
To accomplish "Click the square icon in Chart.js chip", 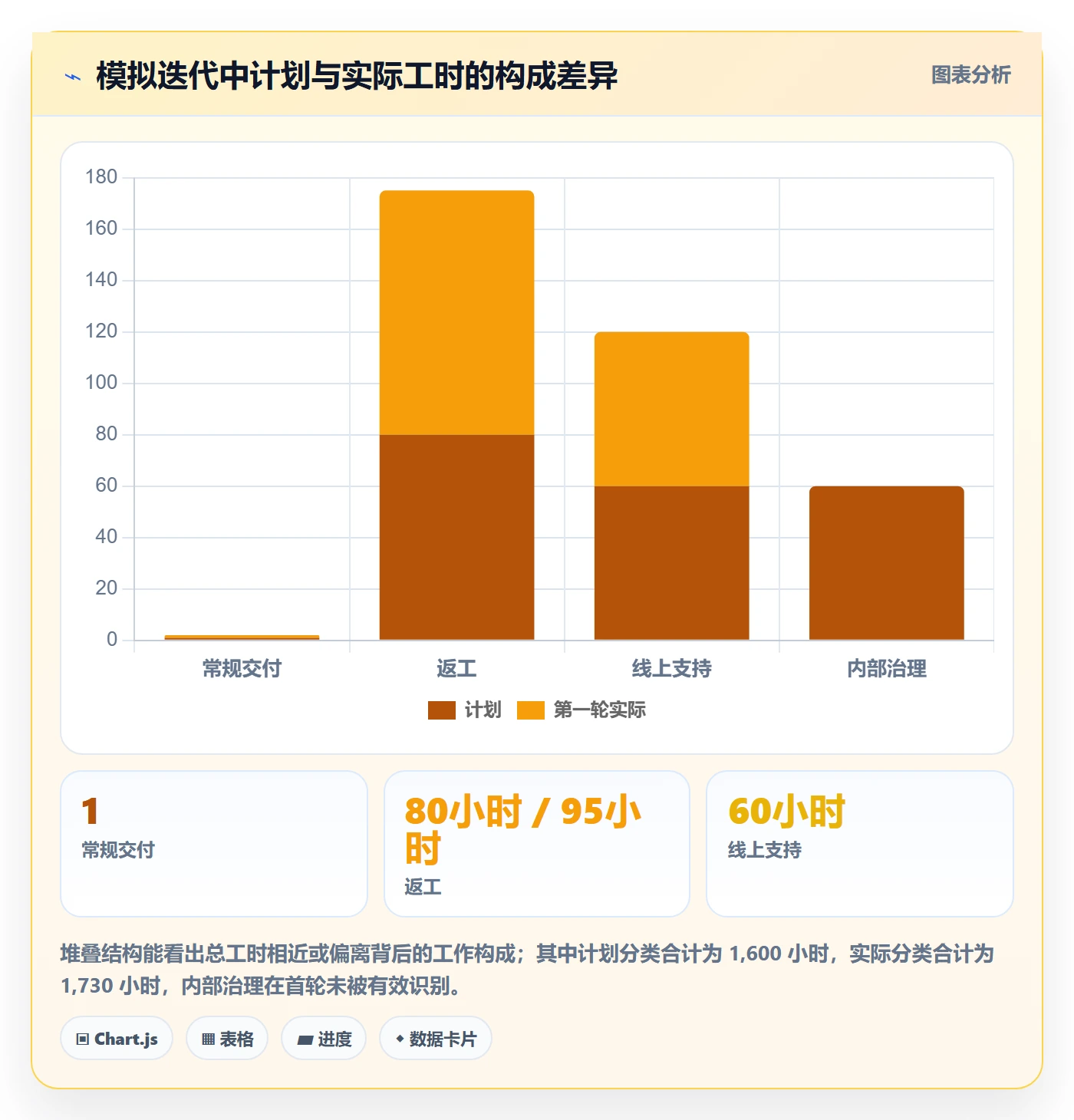I will tap(83, 1039).
